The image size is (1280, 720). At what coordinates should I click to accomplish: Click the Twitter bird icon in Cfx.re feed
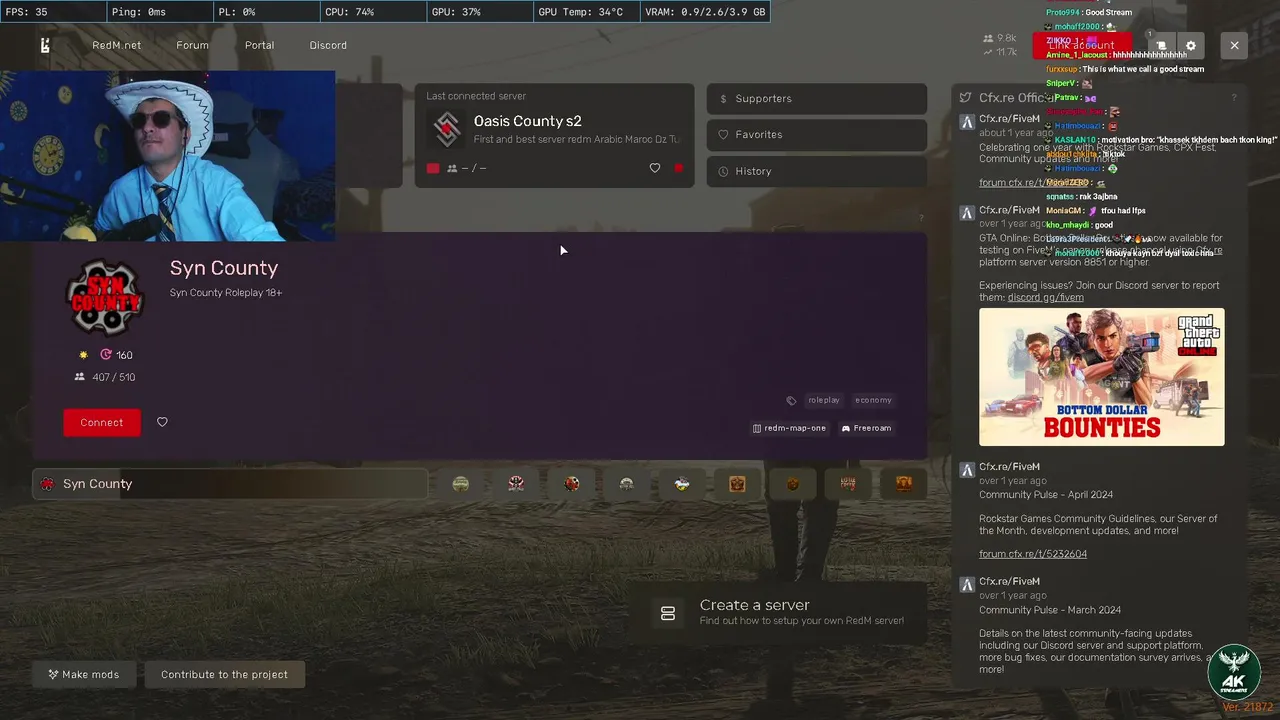[965, 98]
